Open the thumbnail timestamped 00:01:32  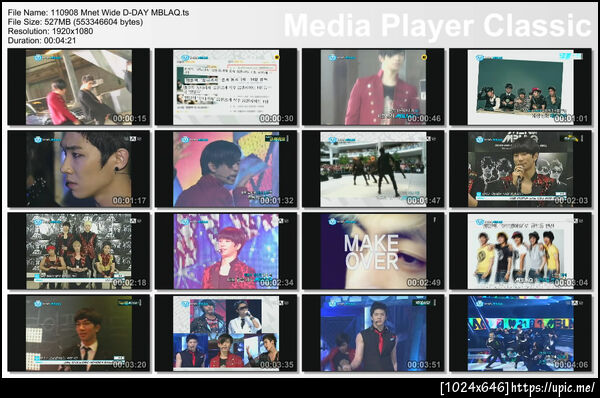(x=226, y=169)
